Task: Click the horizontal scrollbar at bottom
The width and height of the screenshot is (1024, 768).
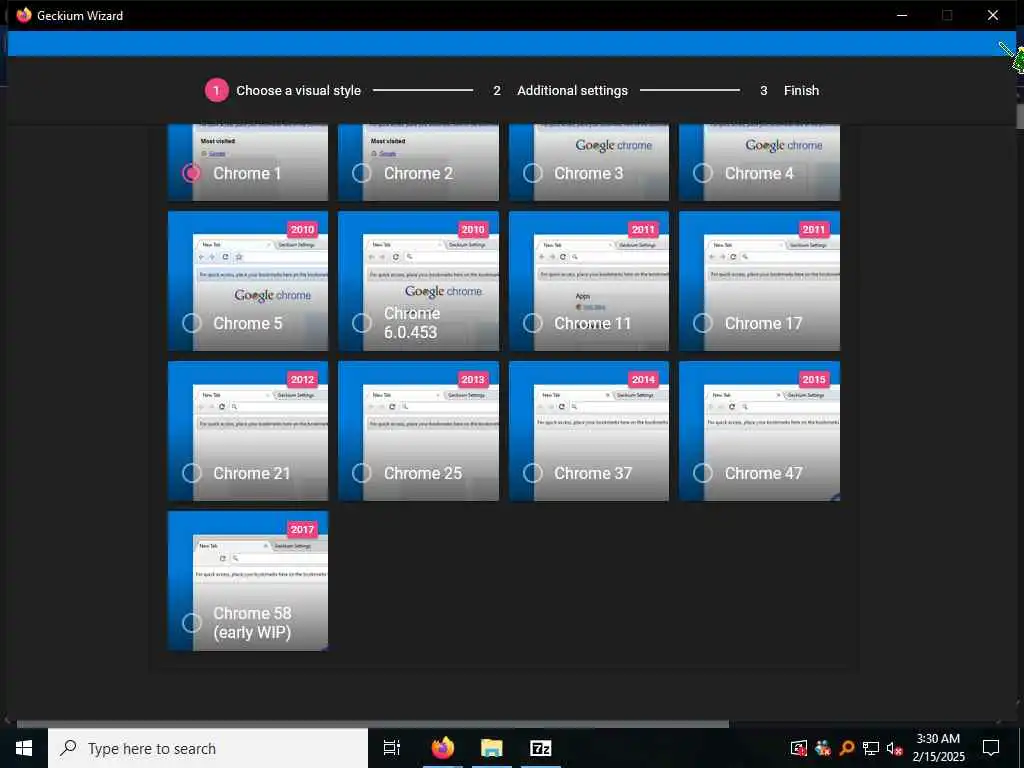Action: 372,724
